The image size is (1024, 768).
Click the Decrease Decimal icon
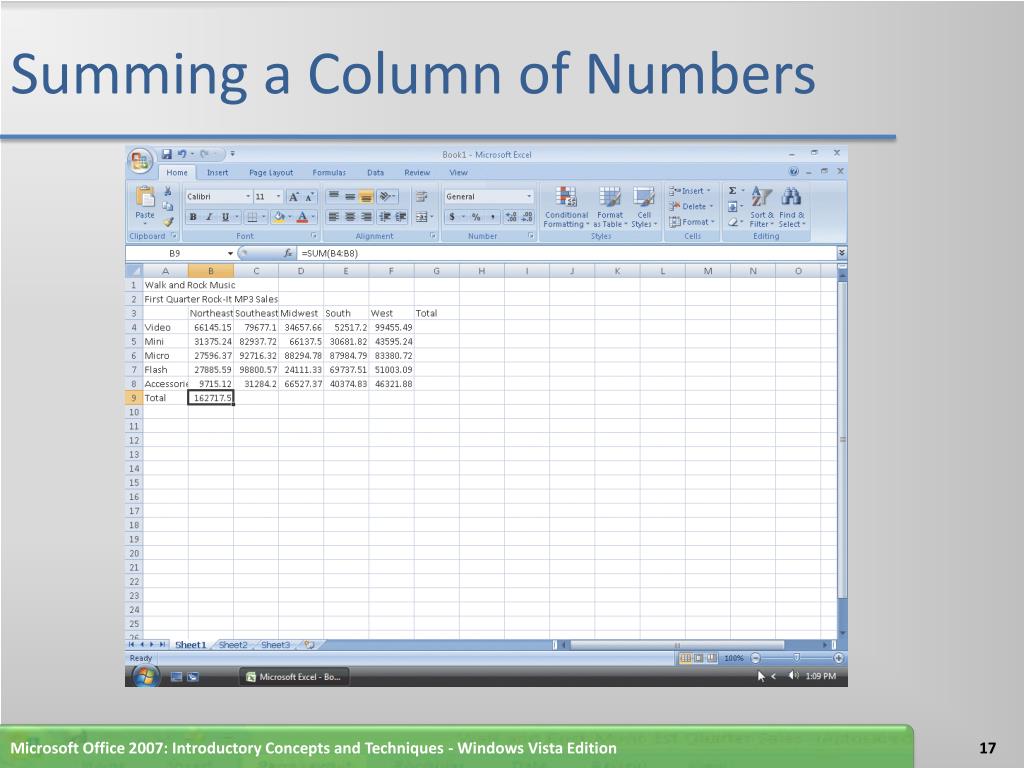528,217
